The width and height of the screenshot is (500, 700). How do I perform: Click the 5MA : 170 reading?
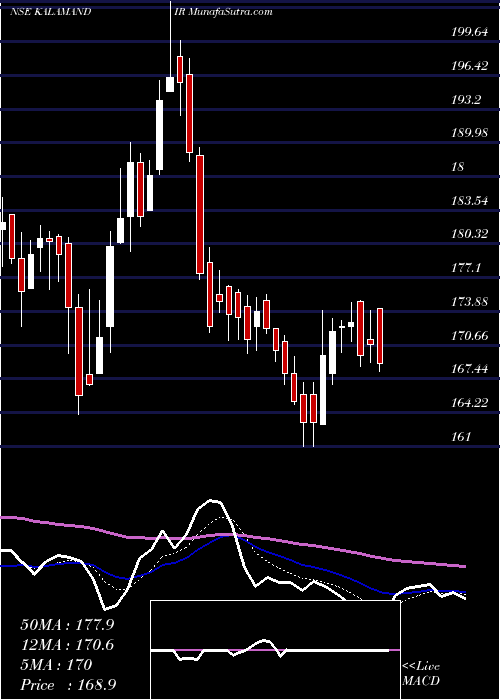[56, 665]
